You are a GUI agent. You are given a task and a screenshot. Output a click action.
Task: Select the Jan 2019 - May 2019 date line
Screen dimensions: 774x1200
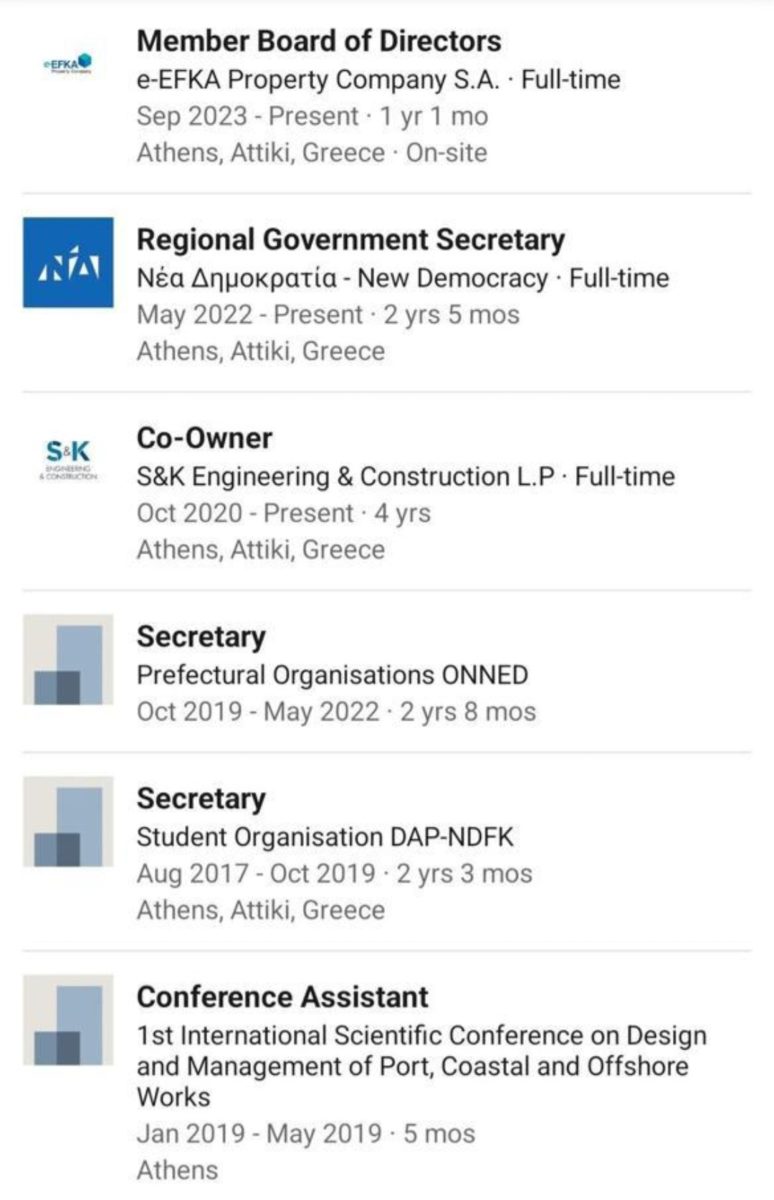(x=306, y=1134)
